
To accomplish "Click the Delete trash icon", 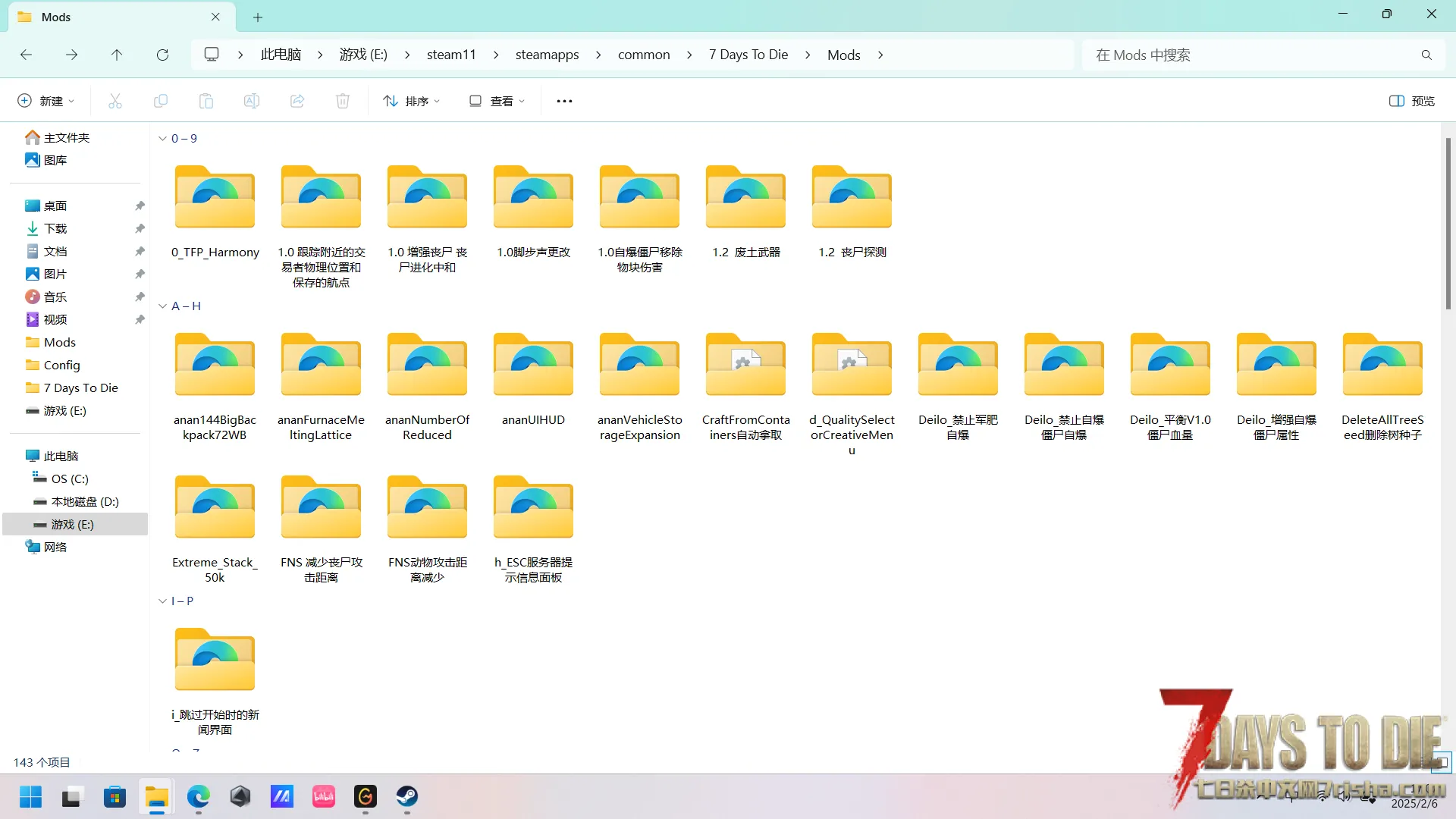I will pos(343,101).
